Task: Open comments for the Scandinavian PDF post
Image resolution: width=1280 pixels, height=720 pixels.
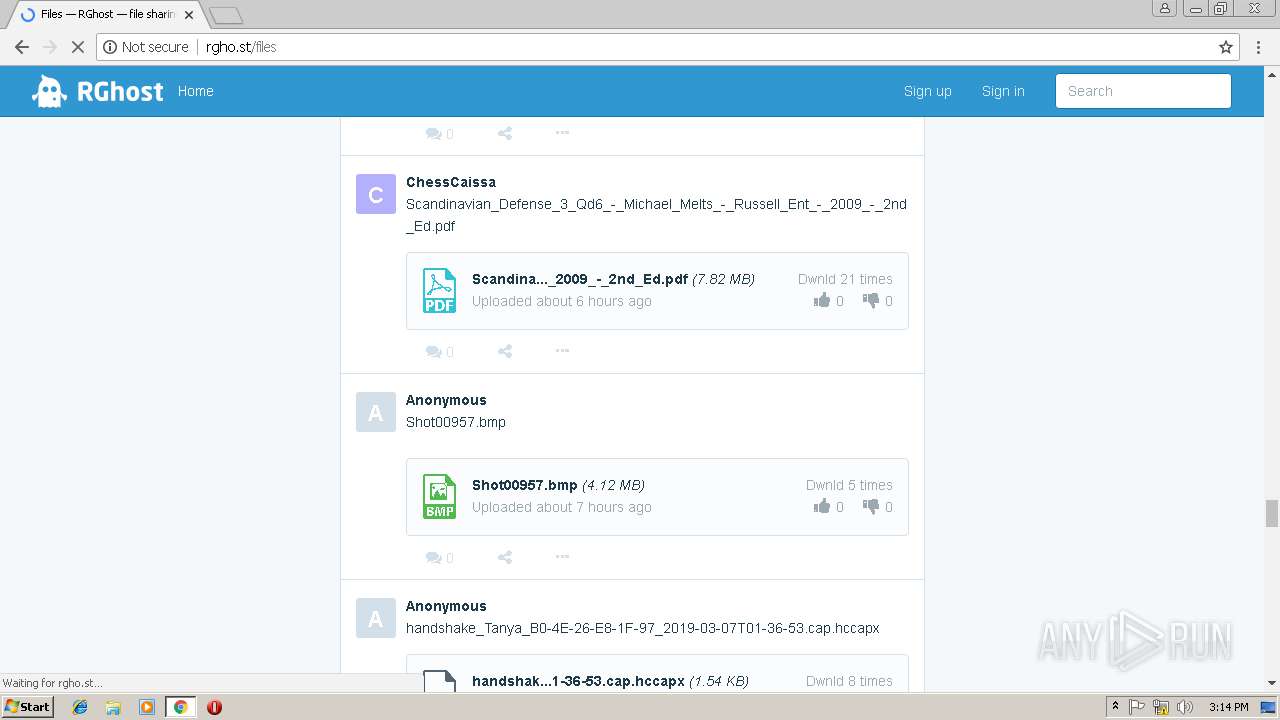Action: click(x=439, y=352)
